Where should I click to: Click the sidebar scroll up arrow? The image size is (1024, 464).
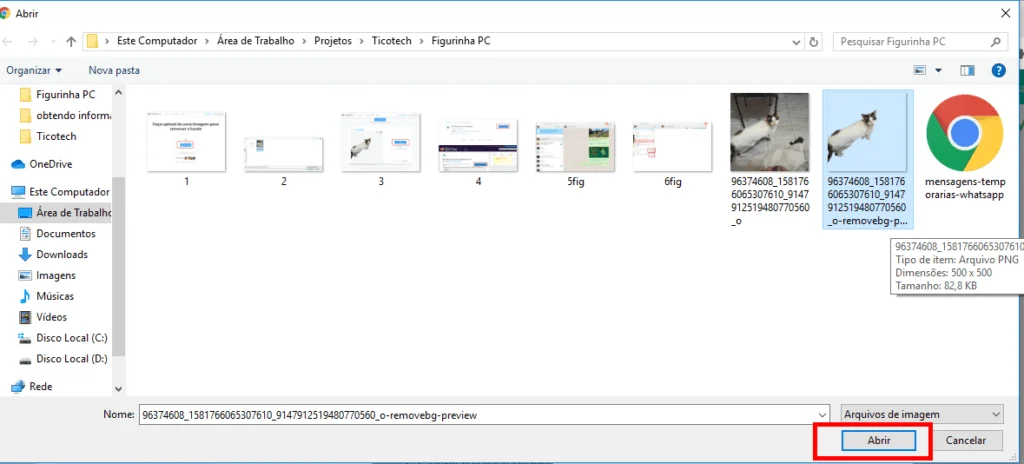click(118, 93)
